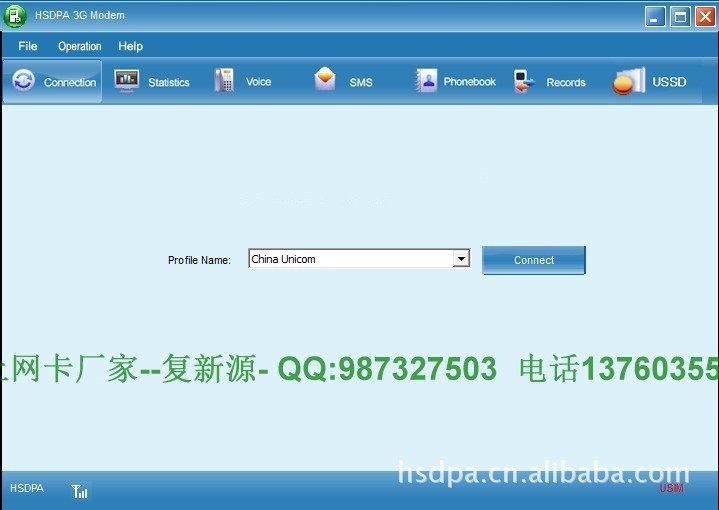Open the File menu
719x510 pixels.
tap(28, 46)
